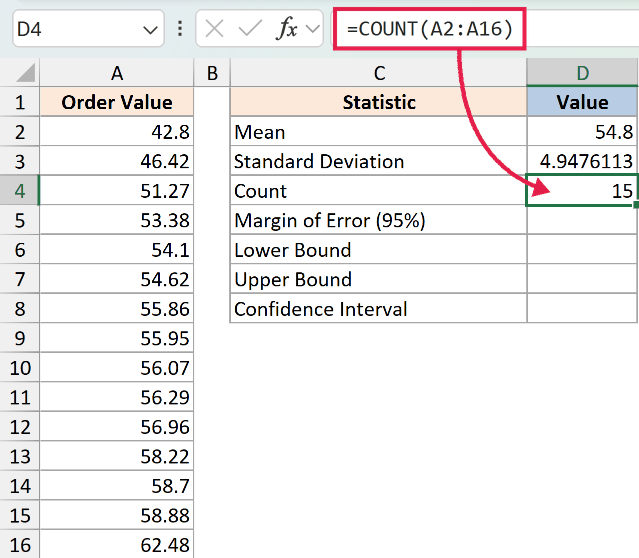Image resolution: width=639 pixels, height=558 pixels.
Task: Click the Mean label cell
Action: (x=379, y=131)
